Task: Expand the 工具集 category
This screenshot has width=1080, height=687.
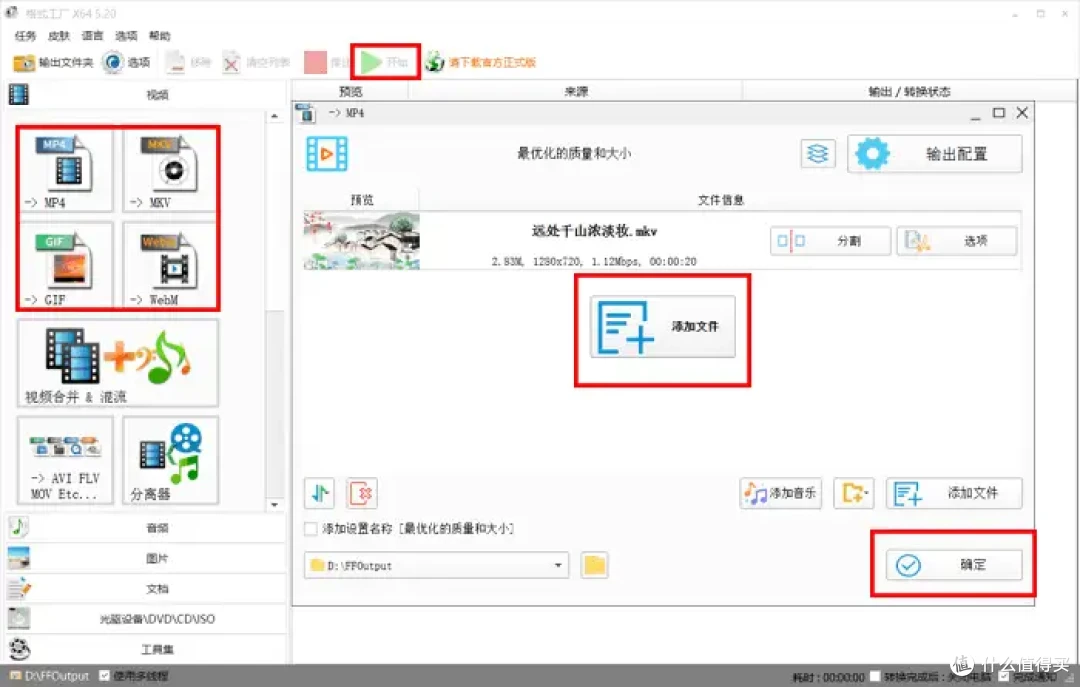Action: (145, 650)
